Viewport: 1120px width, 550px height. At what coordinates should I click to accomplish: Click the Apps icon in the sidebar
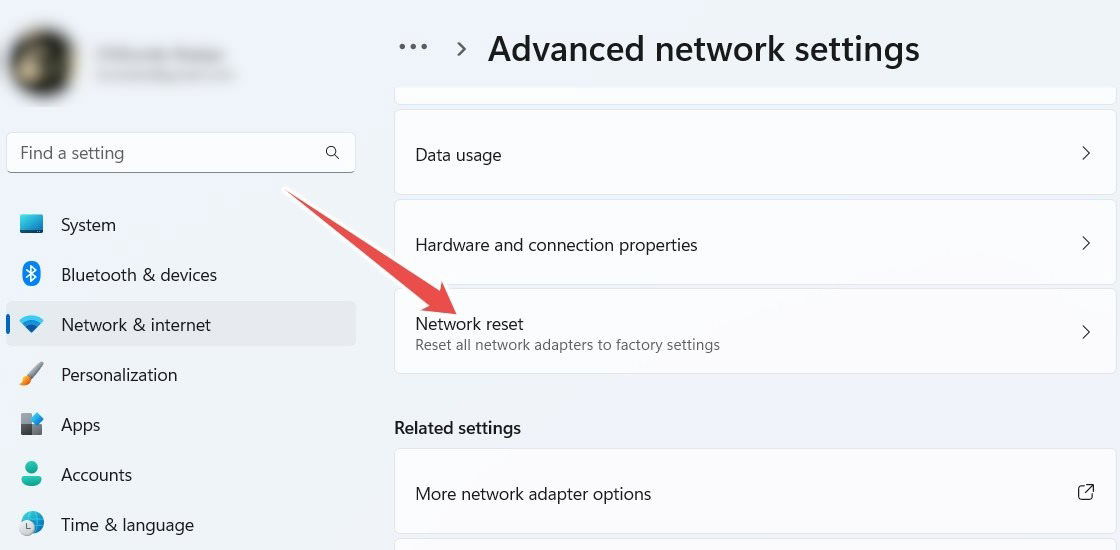(x=31, y=424)
